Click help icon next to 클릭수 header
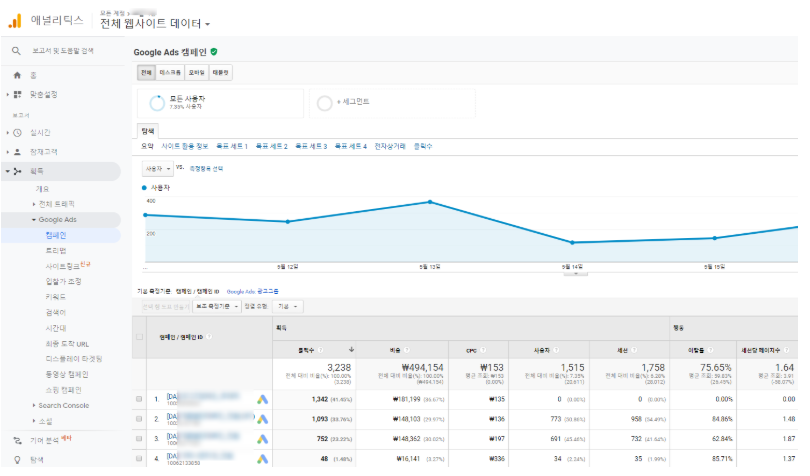The height and width of the screenshot is (476, 810). click(320, 350)
